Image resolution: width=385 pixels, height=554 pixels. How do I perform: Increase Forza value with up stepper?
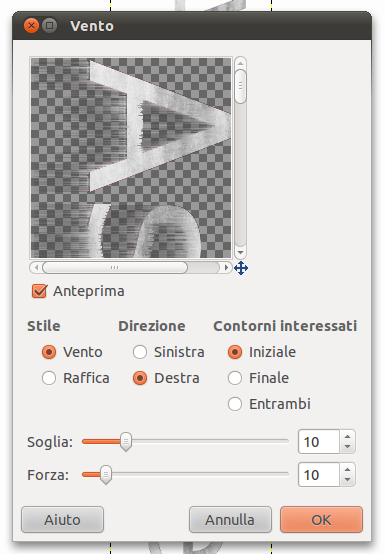[x=348, y=469]
